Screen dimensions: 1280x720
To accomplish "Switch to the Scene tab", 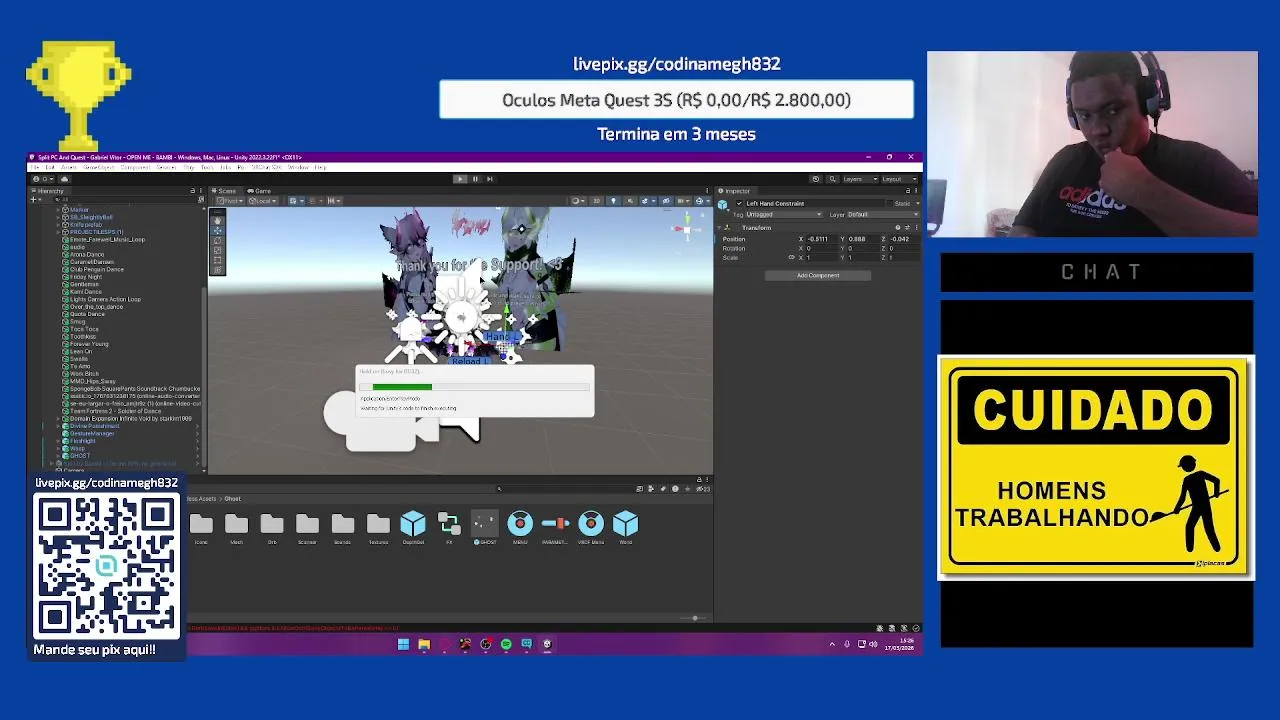I will (x=226, y=191).
